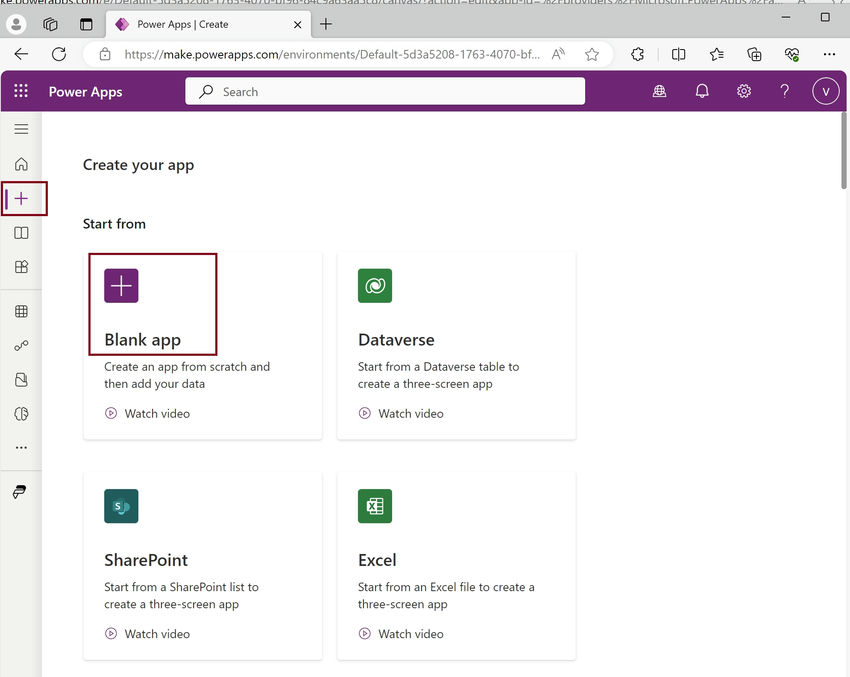
Task: View site information lock icon
Action: [x=105, y=54]
